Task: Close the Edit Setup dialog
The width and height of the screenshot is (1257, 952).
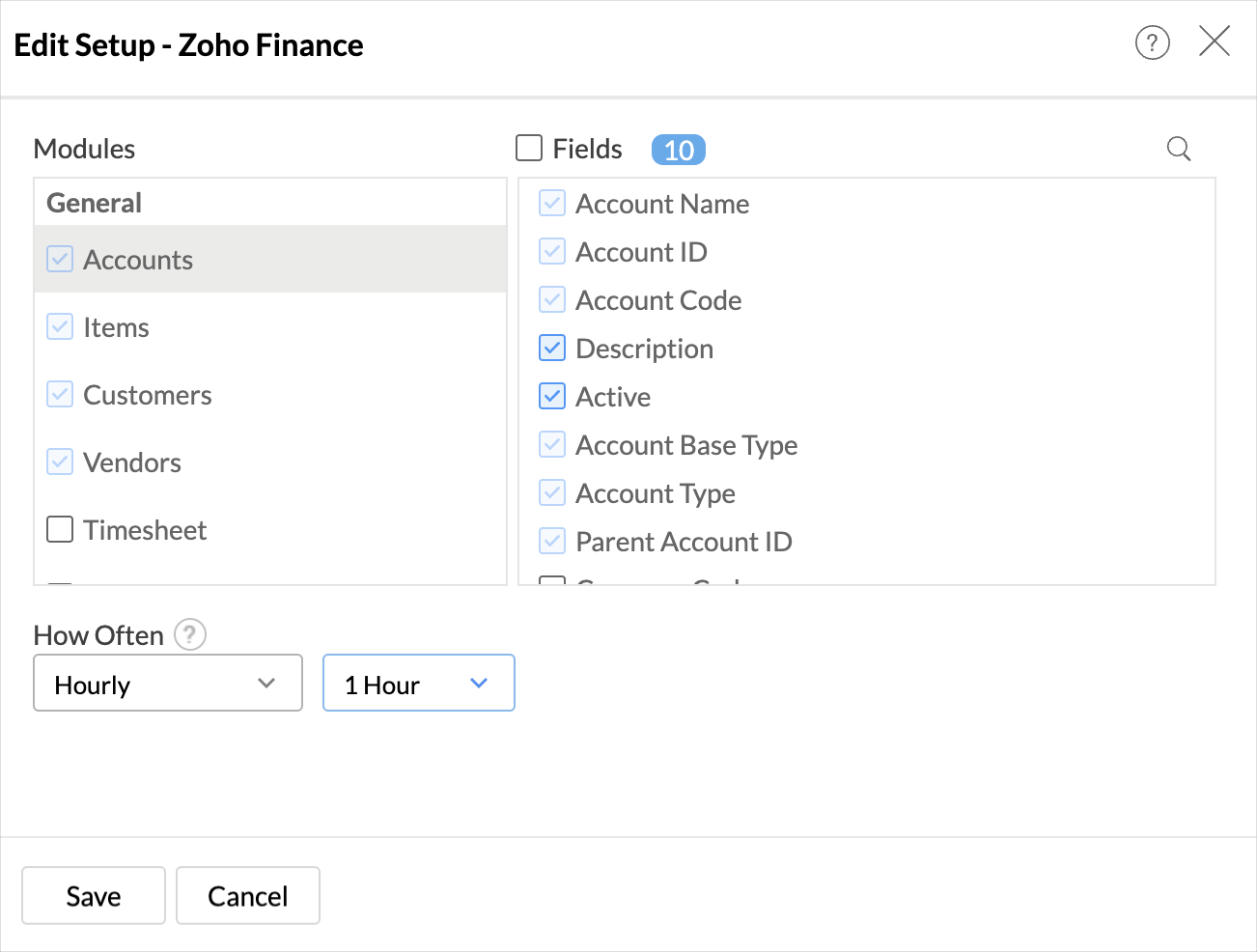Action: 1214,42
